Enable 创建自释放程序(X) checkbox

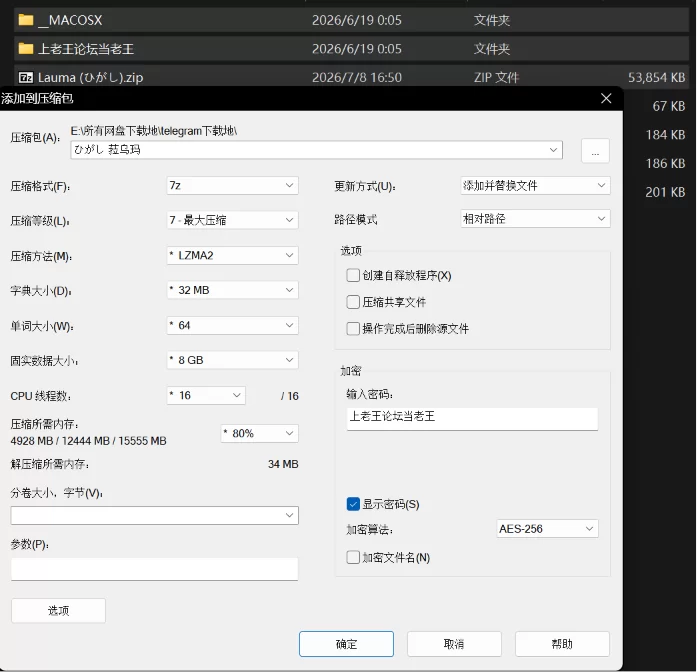(x=353, y=276)
